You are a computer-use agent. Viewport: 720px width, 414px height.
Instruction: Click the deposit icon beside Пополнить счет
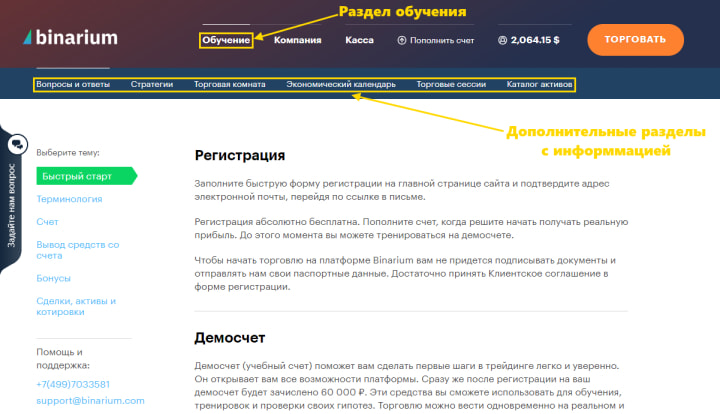(x=402, y=41)
